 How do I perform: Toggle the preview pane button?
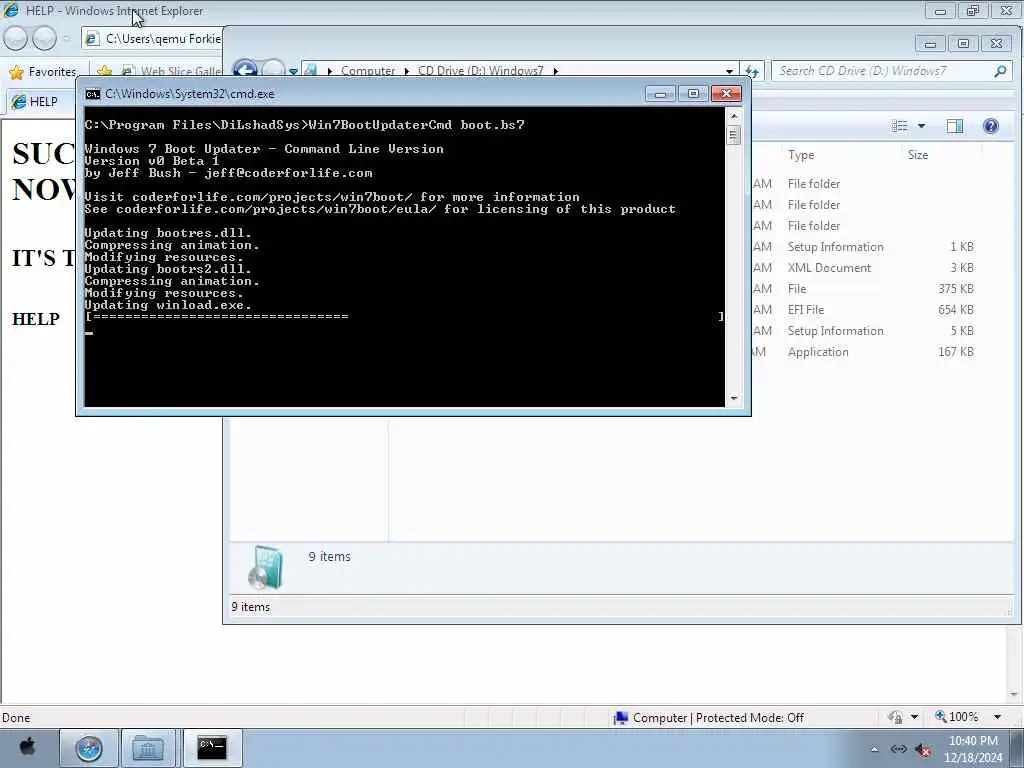click(x=955, y=126)
